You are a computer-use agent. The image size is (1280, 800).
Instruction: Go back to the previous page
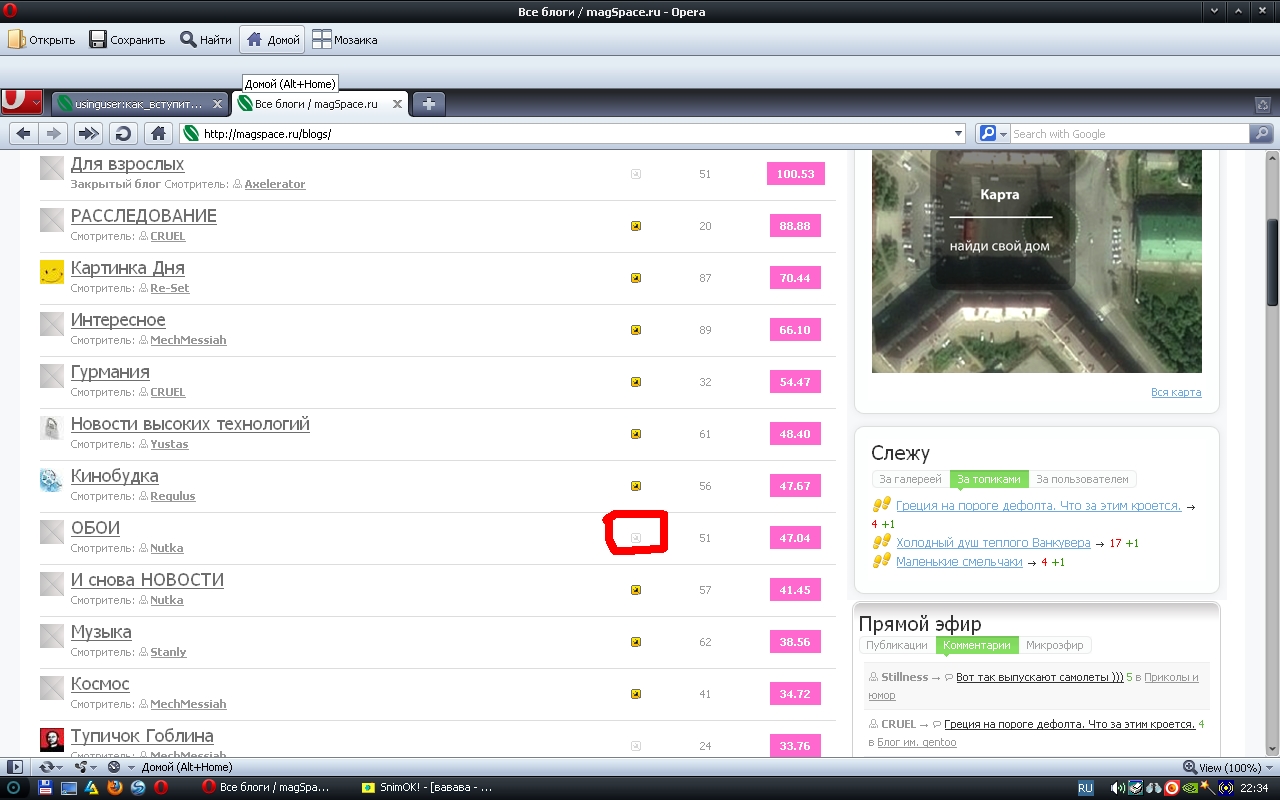point(24,133)
